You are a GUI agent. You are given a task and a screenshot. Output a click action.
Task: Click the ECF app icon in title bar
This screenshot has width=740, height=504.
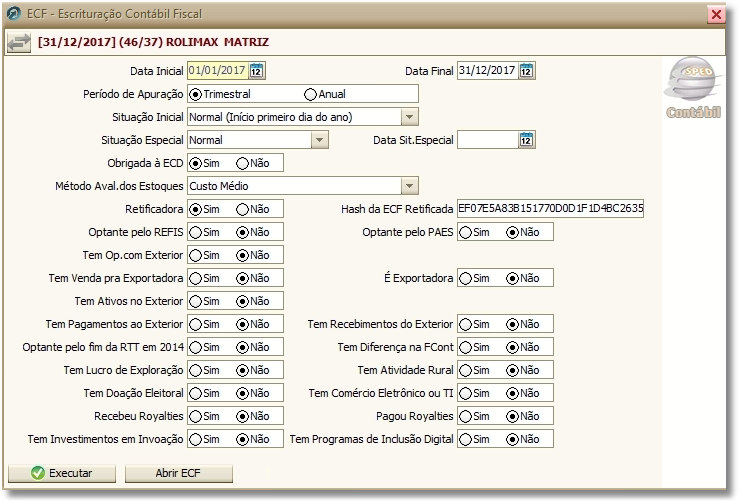click(x=14, y=13)
